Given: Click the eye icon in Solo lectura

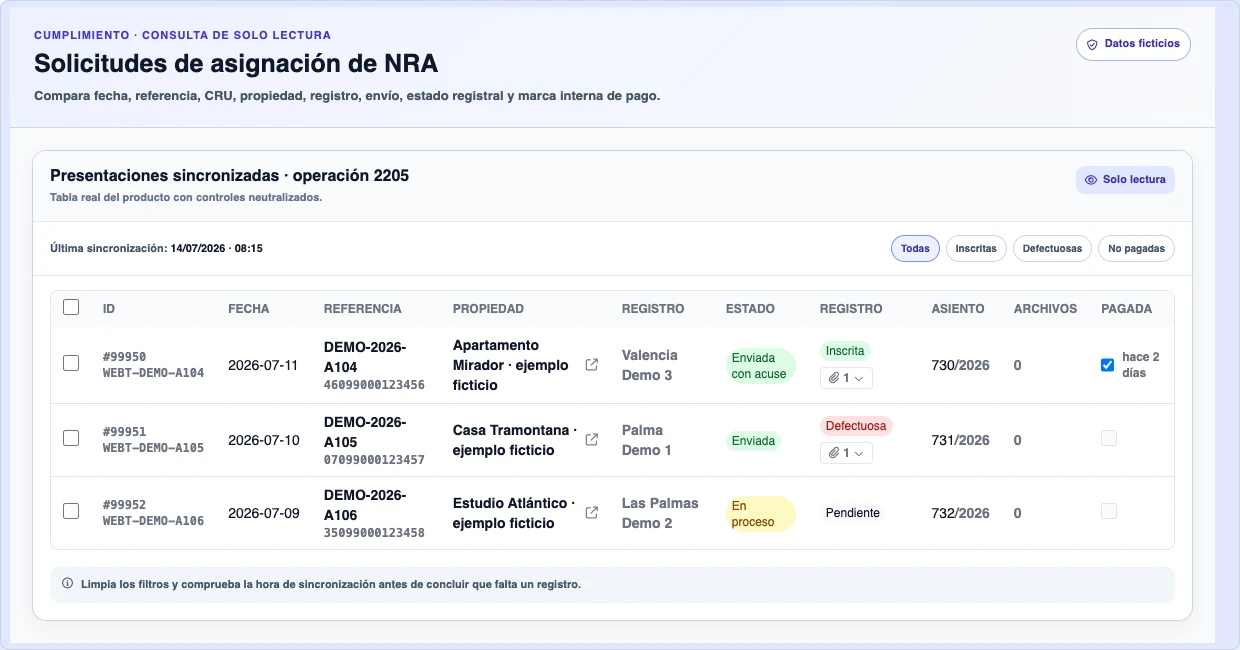Looking at the screenshot, I should click(1091, 180).
